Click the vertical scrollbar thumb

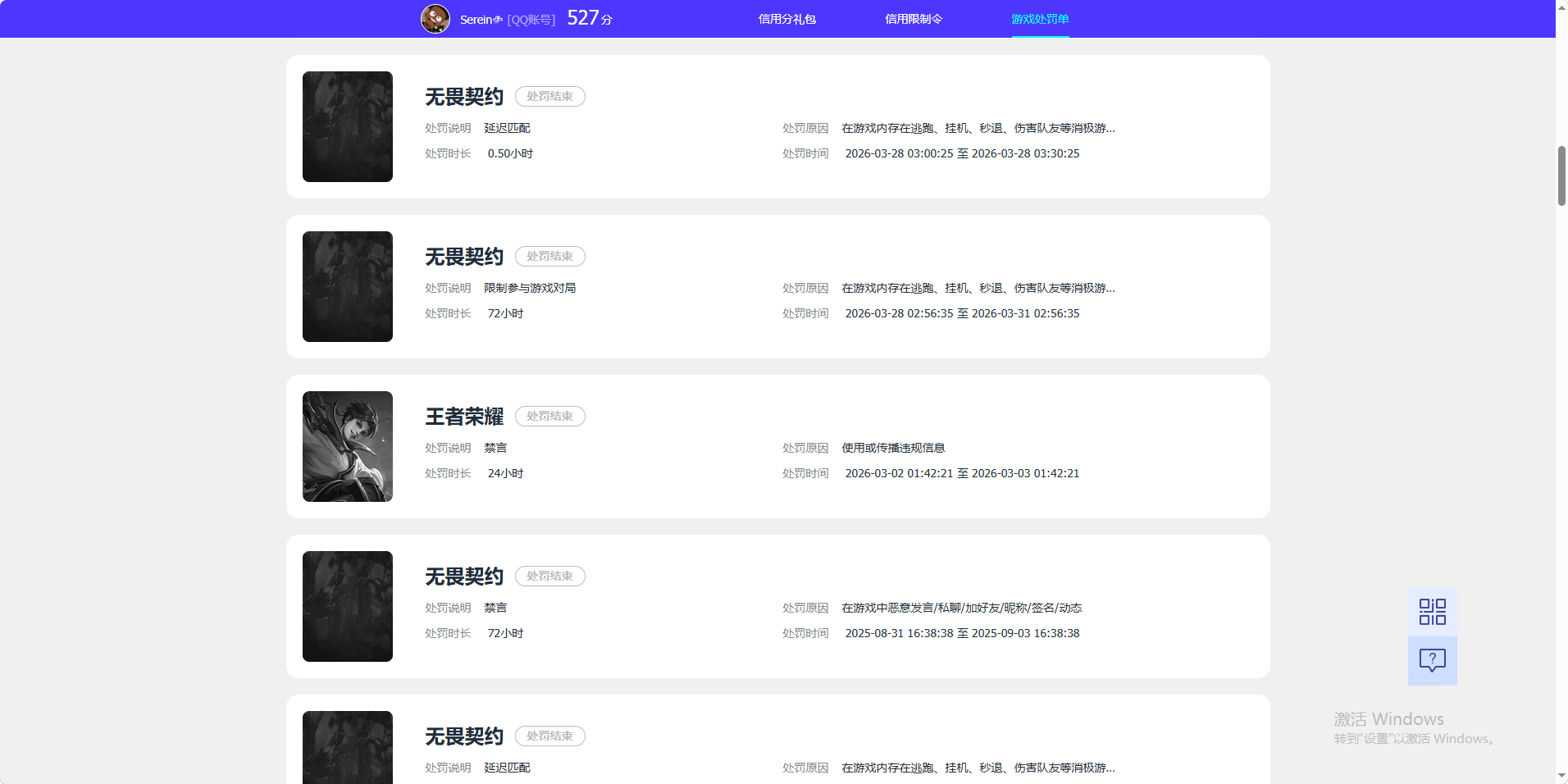click(x=1561, y=175)
